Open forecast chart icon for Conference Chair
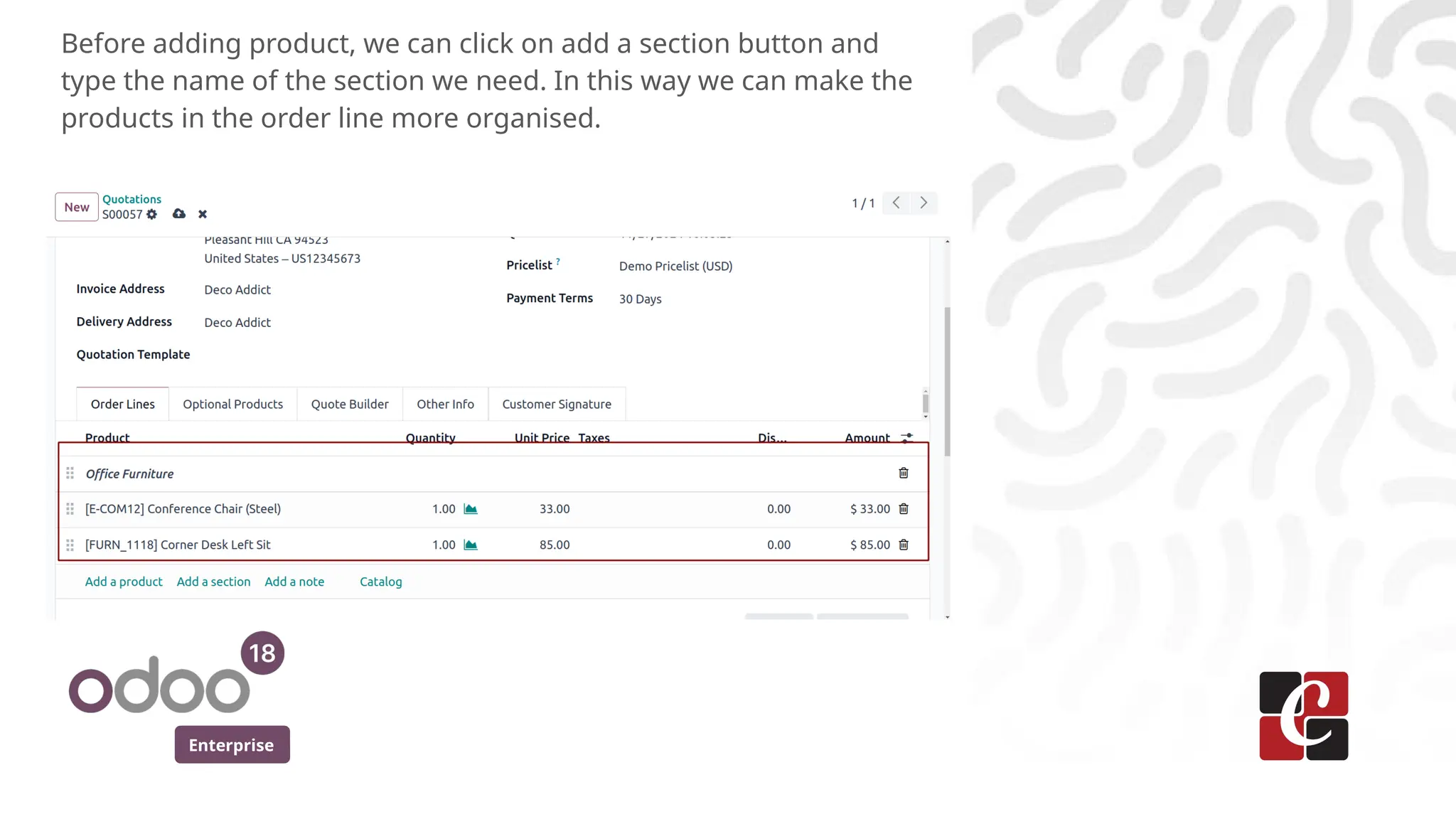The image size is (1456, 819). [471, 508]
